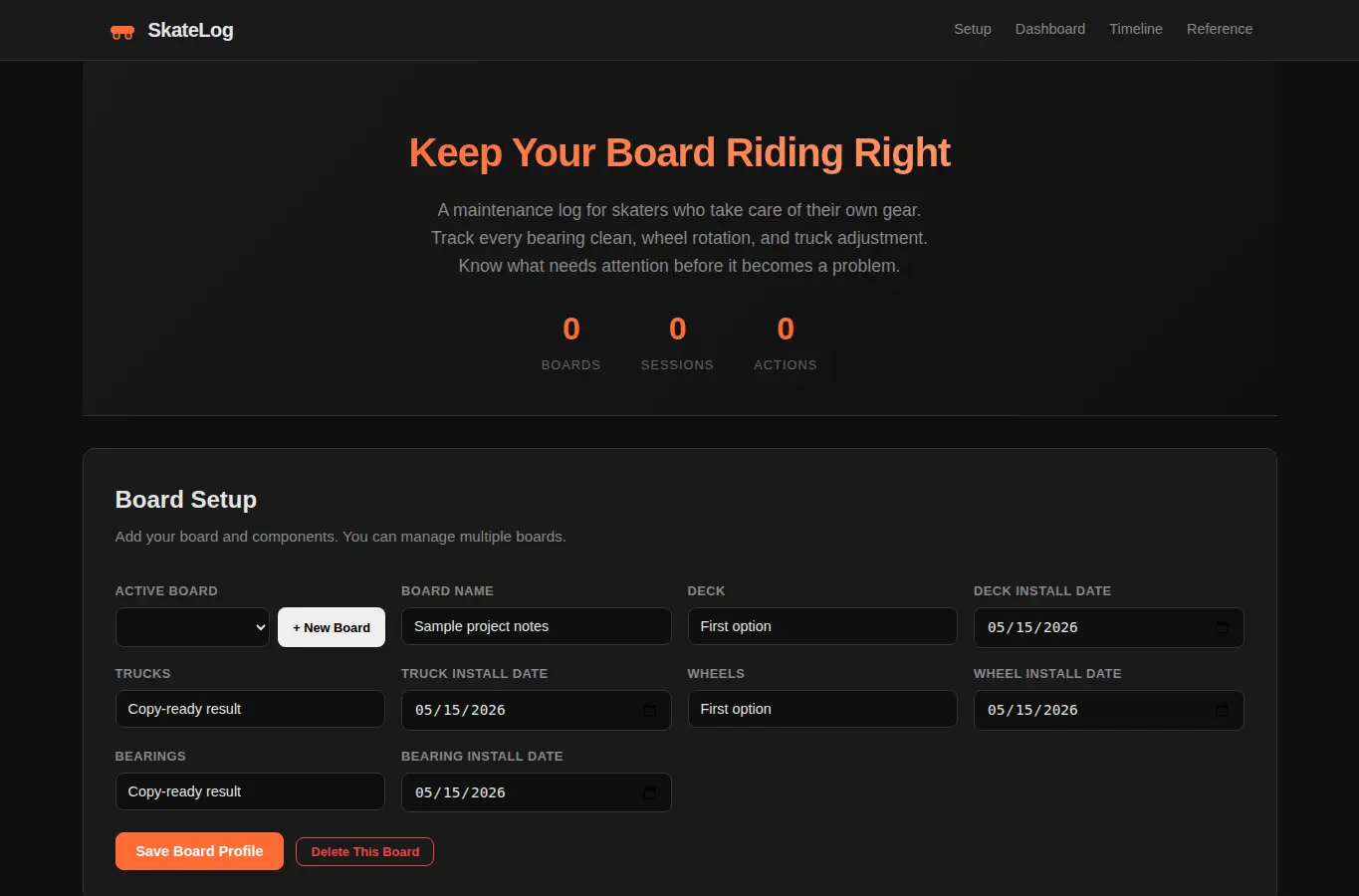Click the 'BEARING INSTALL DATE' label
1359x896 pixels.
click(x=482, y=756)
